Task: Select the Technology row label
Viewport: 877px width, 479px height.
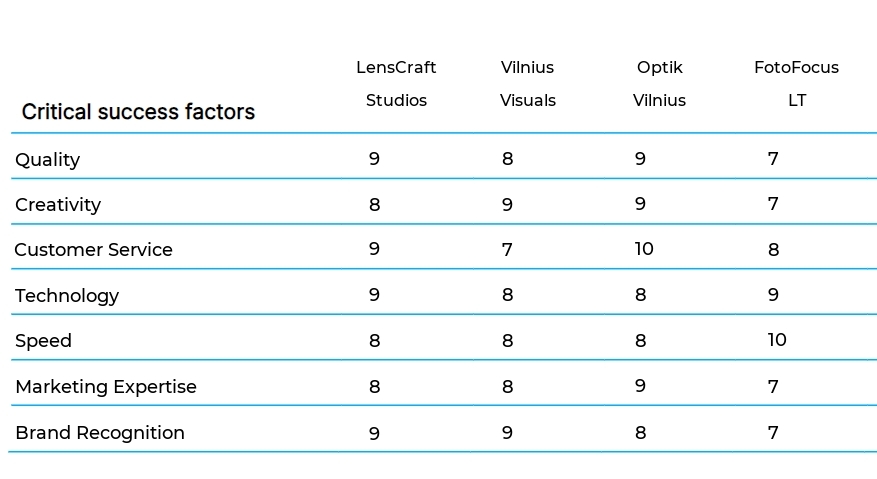Action: [67, 296]
